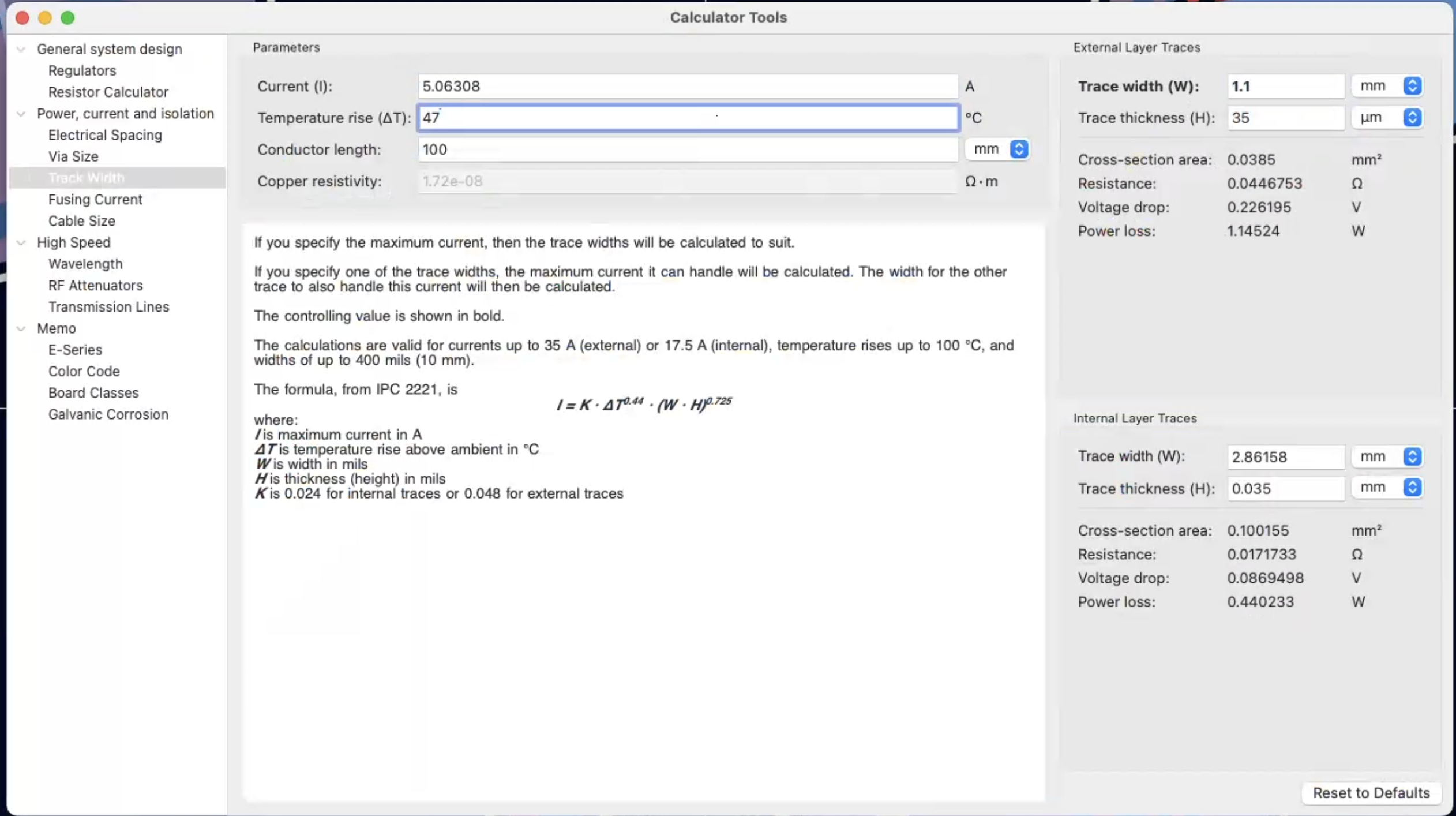Open the Color Code memo
Image resolution: width=1456 pixels, height=816 pixels.
click(84, 372)
